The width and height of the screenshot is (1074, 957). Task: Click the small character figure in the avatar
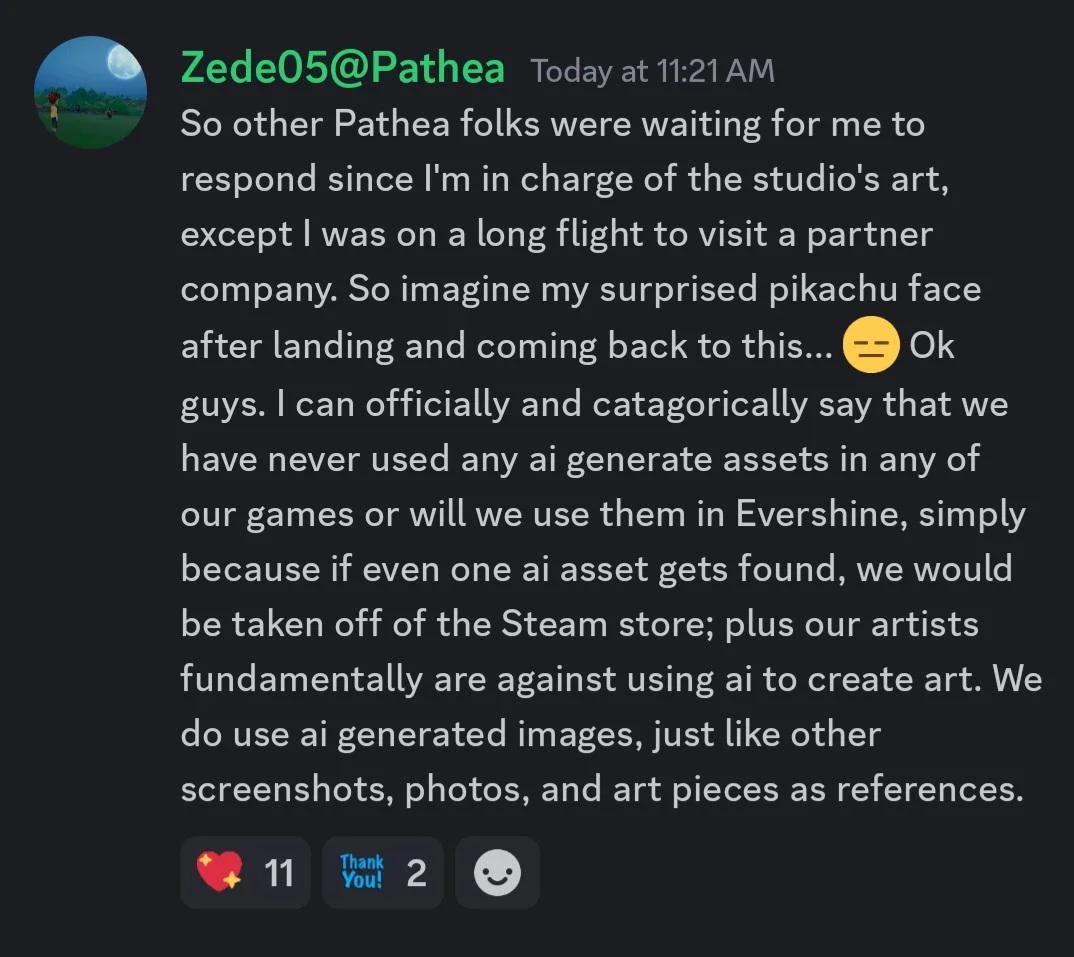pos(52,106)
